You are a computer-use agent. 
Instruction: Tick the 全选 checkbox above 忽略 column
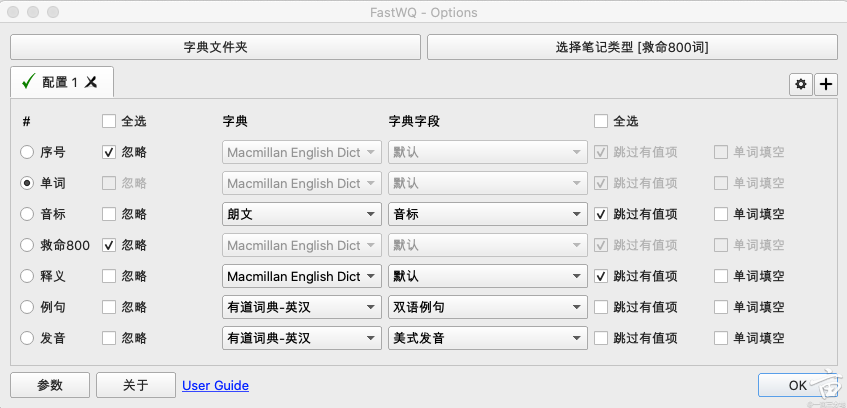point(109,121)
